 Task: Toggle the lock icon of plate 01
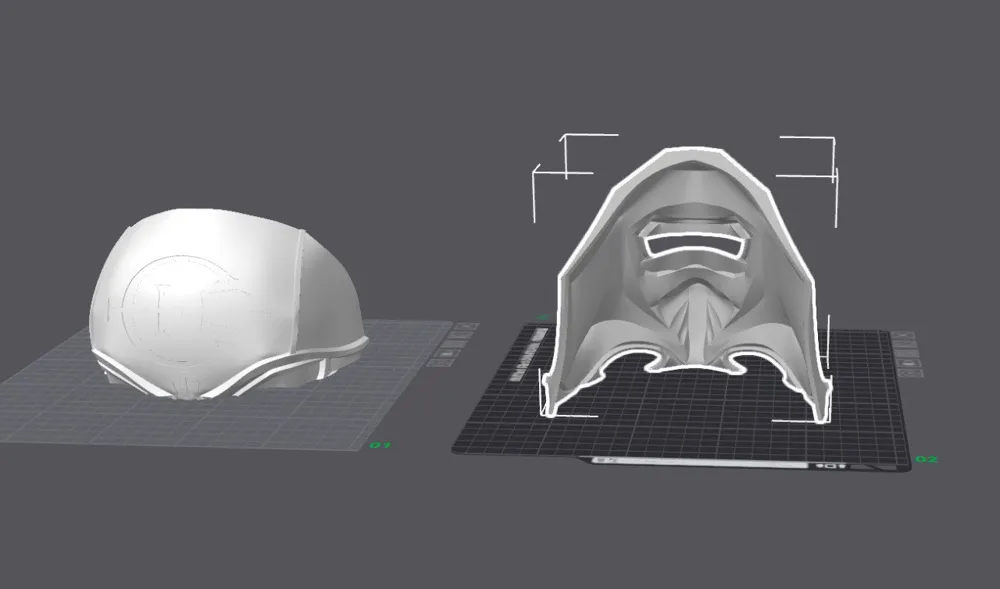[447, 354]
